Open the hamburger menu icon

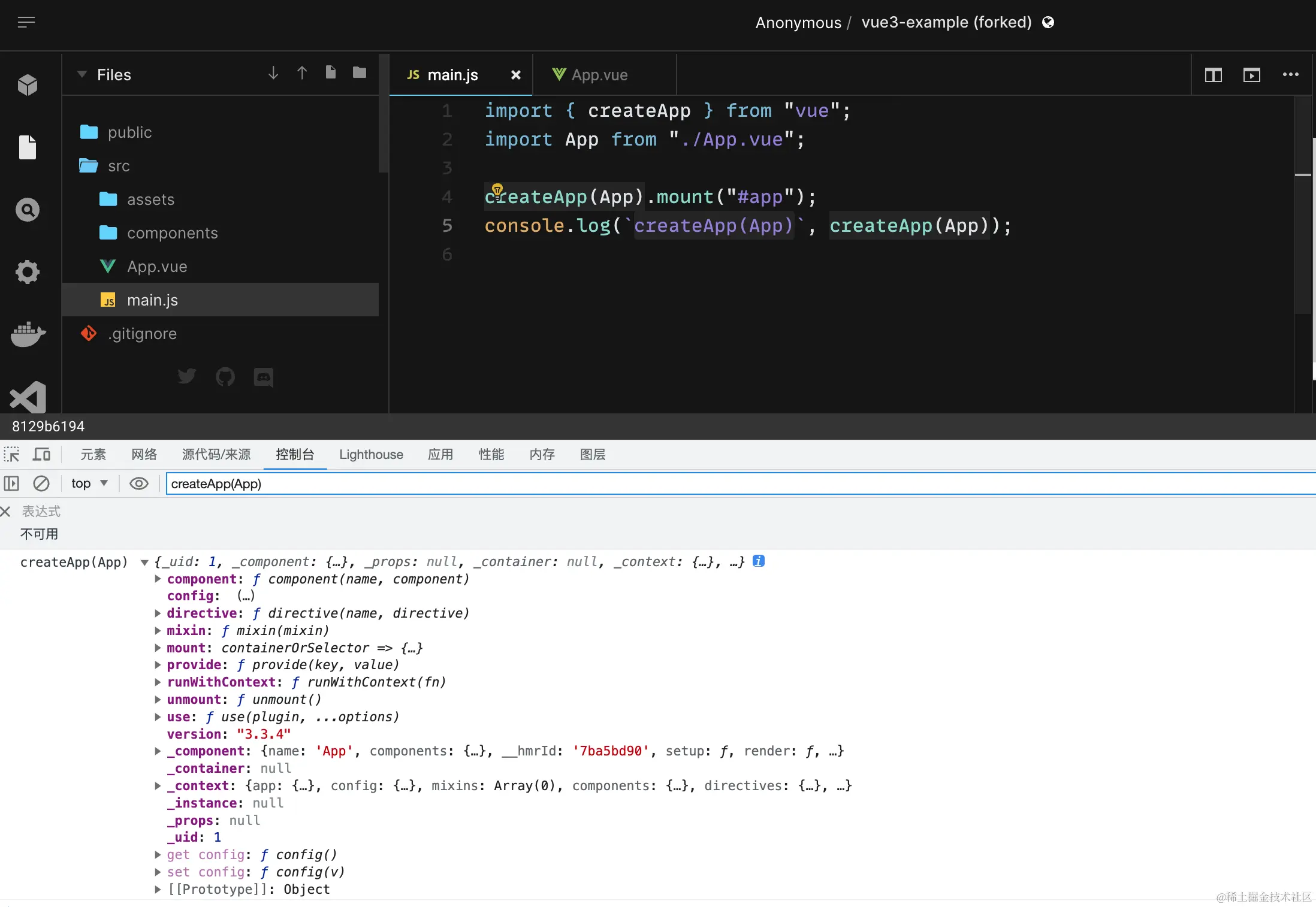26,23
